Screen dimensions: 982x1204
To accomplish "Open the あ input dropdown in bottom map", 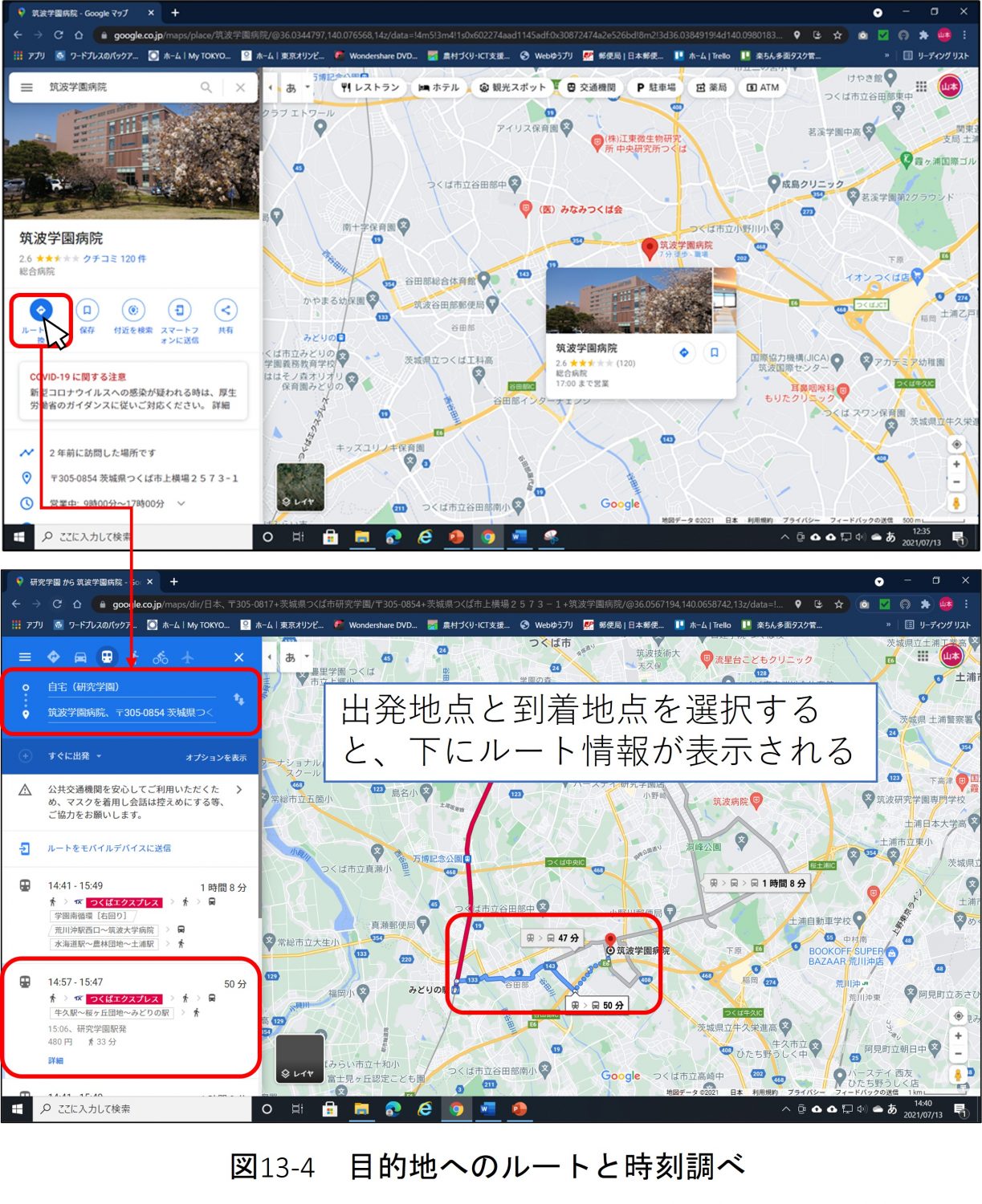I will pos(296,657).
